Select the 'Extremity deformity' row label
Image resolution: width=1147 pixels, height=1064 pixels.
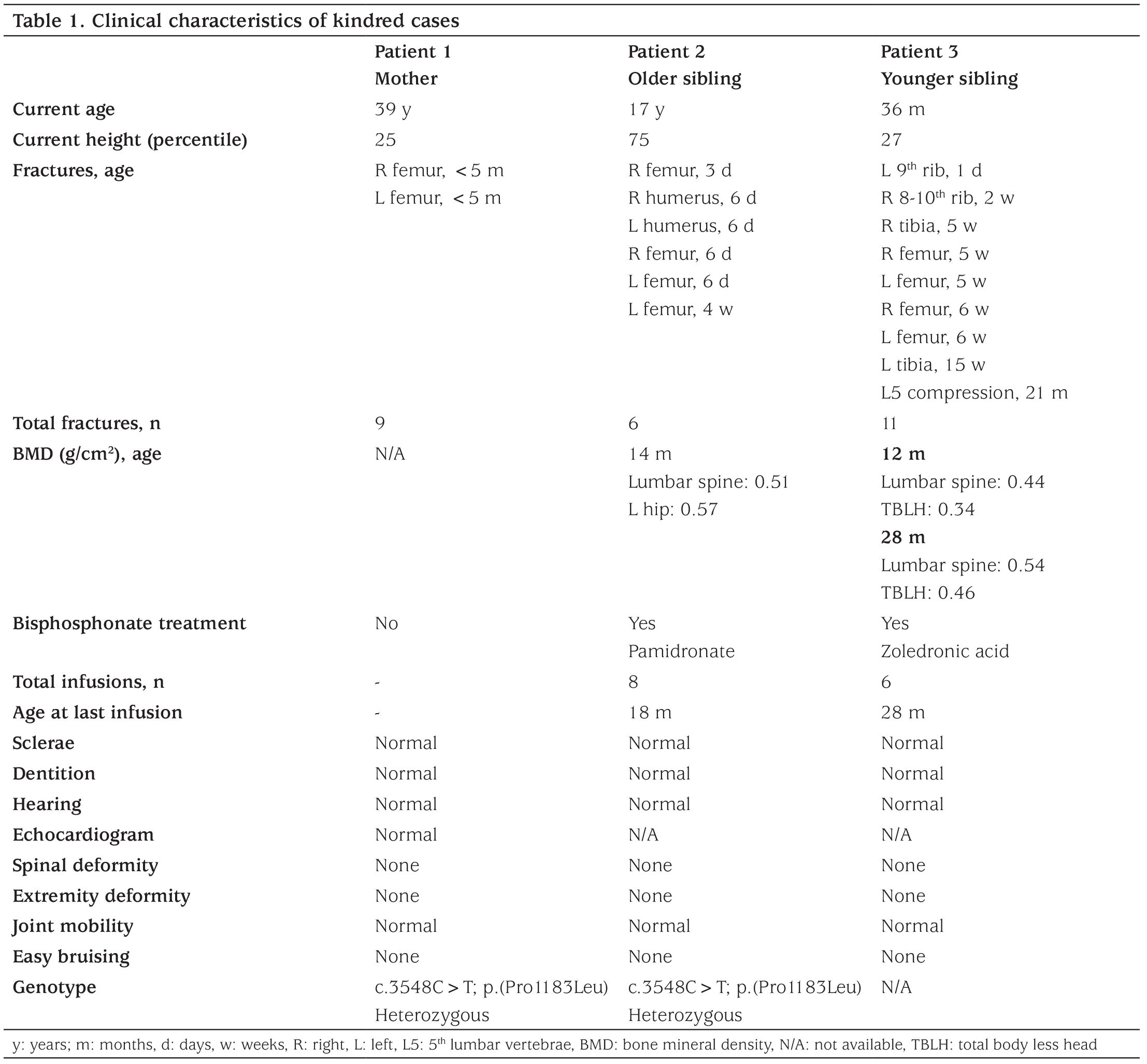tap(102, 897)
